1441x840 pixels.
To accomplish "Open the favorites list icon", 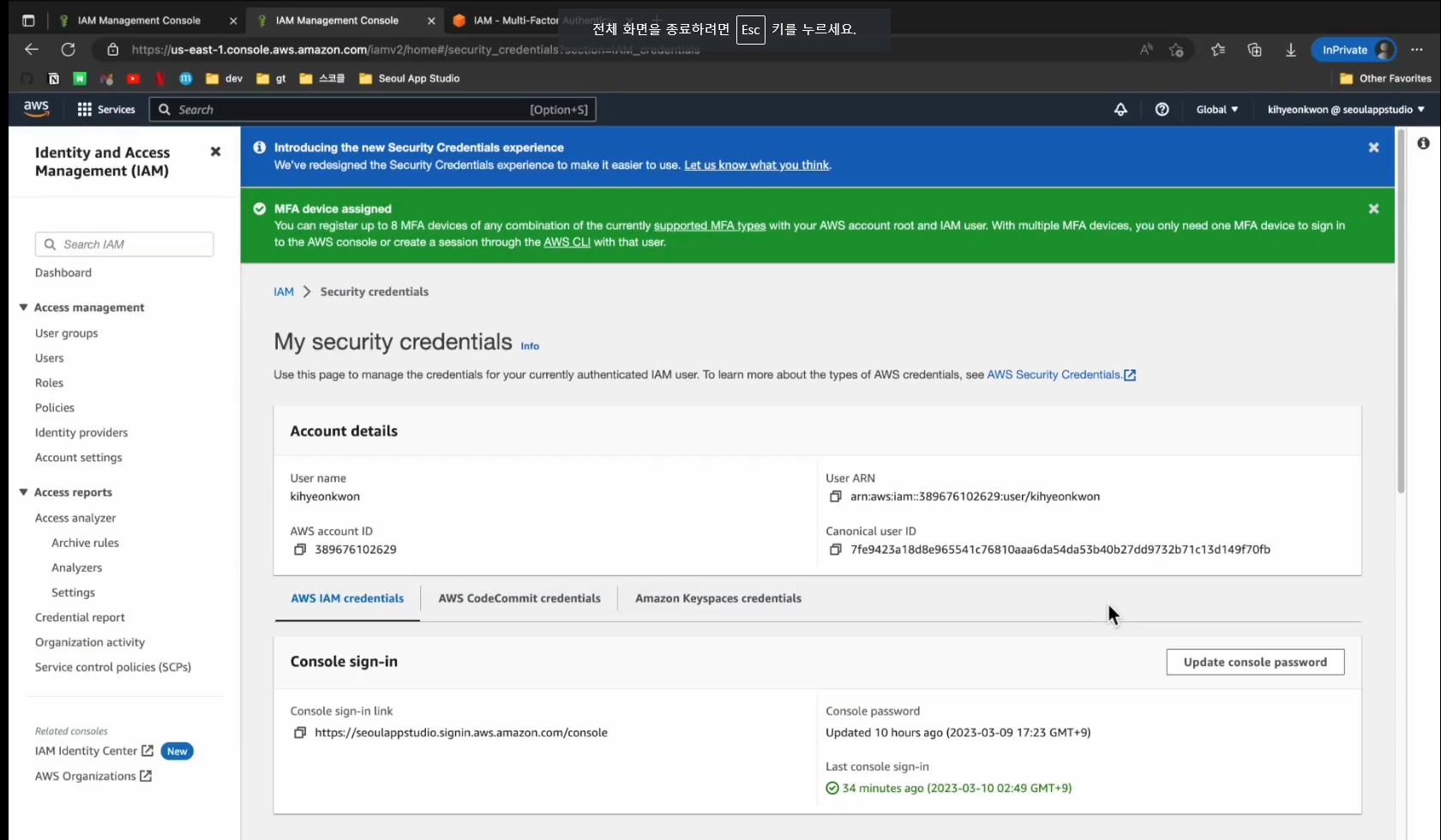I will (1218, 50).
